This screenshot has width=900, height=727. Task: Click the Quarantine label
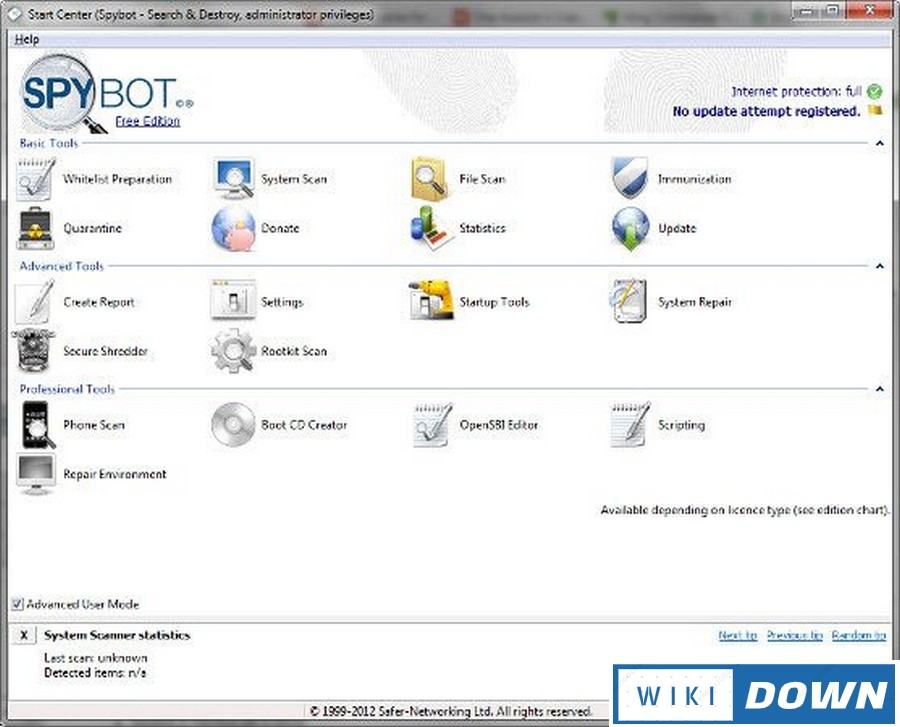coord(92,228)
